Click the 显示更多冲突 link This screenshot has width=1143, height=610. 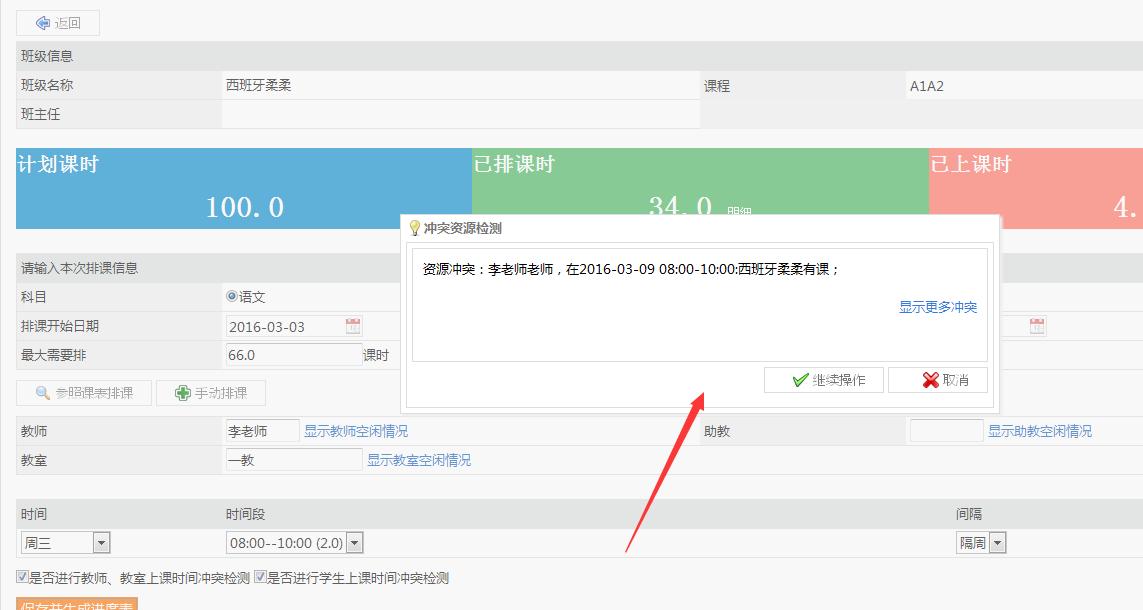937,308
